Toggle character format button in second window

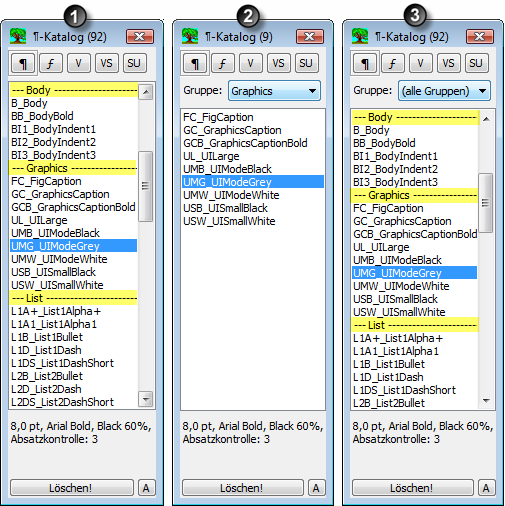222,63
